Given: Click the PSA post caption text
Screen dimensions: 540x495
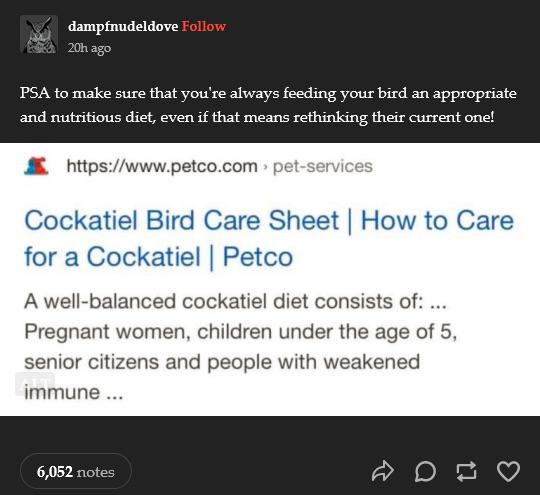Looking at the screenshot, I should (x=268, y=105).
